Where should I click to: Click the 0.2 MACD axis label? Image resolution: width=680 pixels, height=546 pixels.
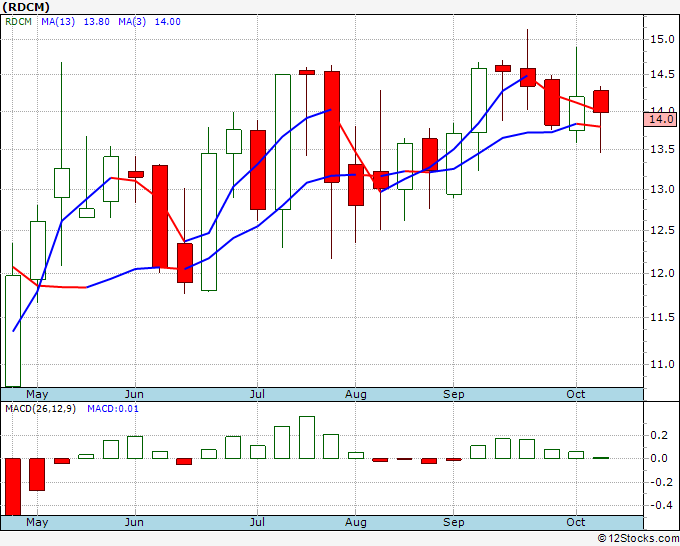tap(659, 436)
